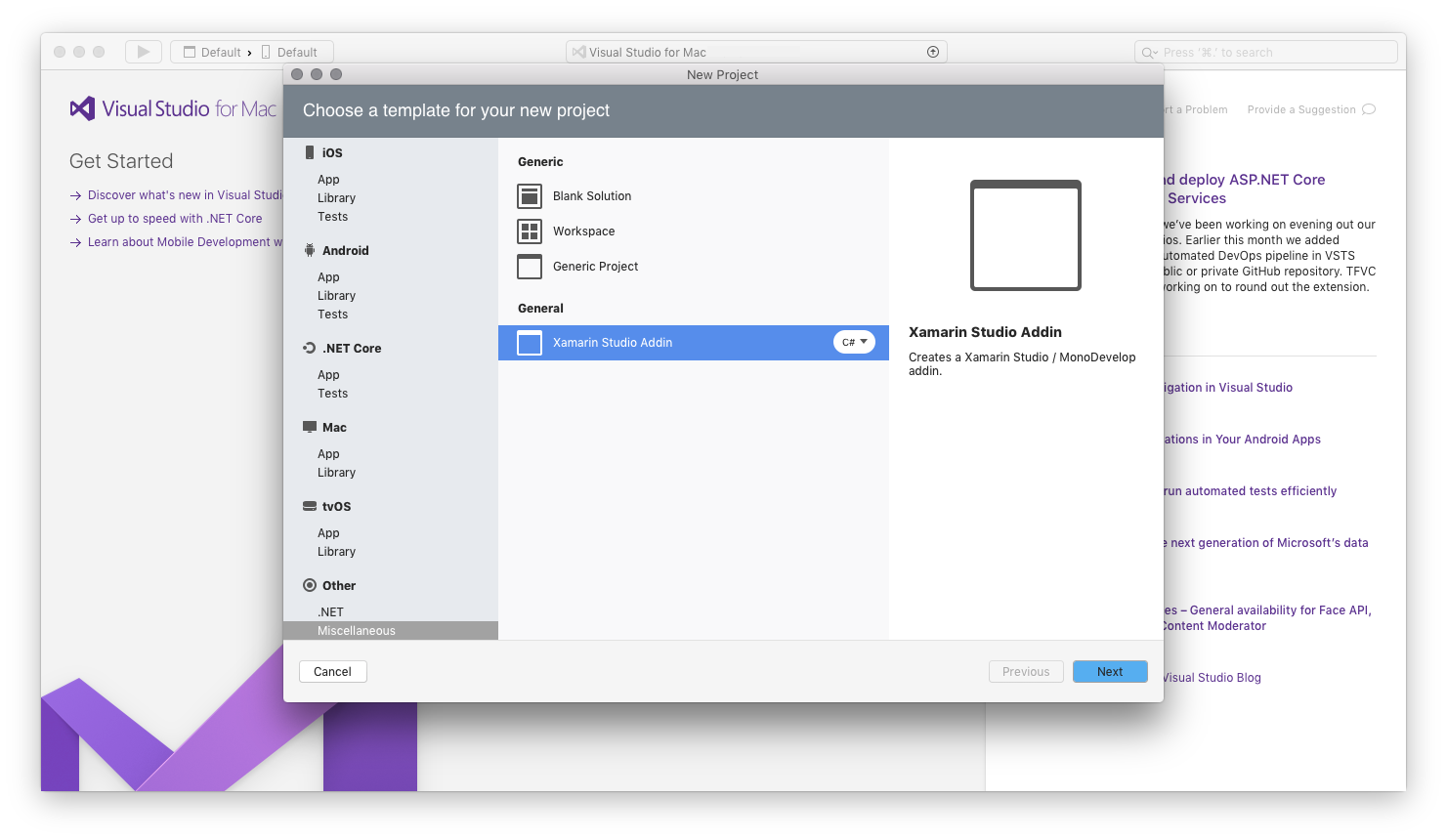This screenshot has width=1447, height=840.
Task: Open the C# language dropdown
Action: [854, 342]
